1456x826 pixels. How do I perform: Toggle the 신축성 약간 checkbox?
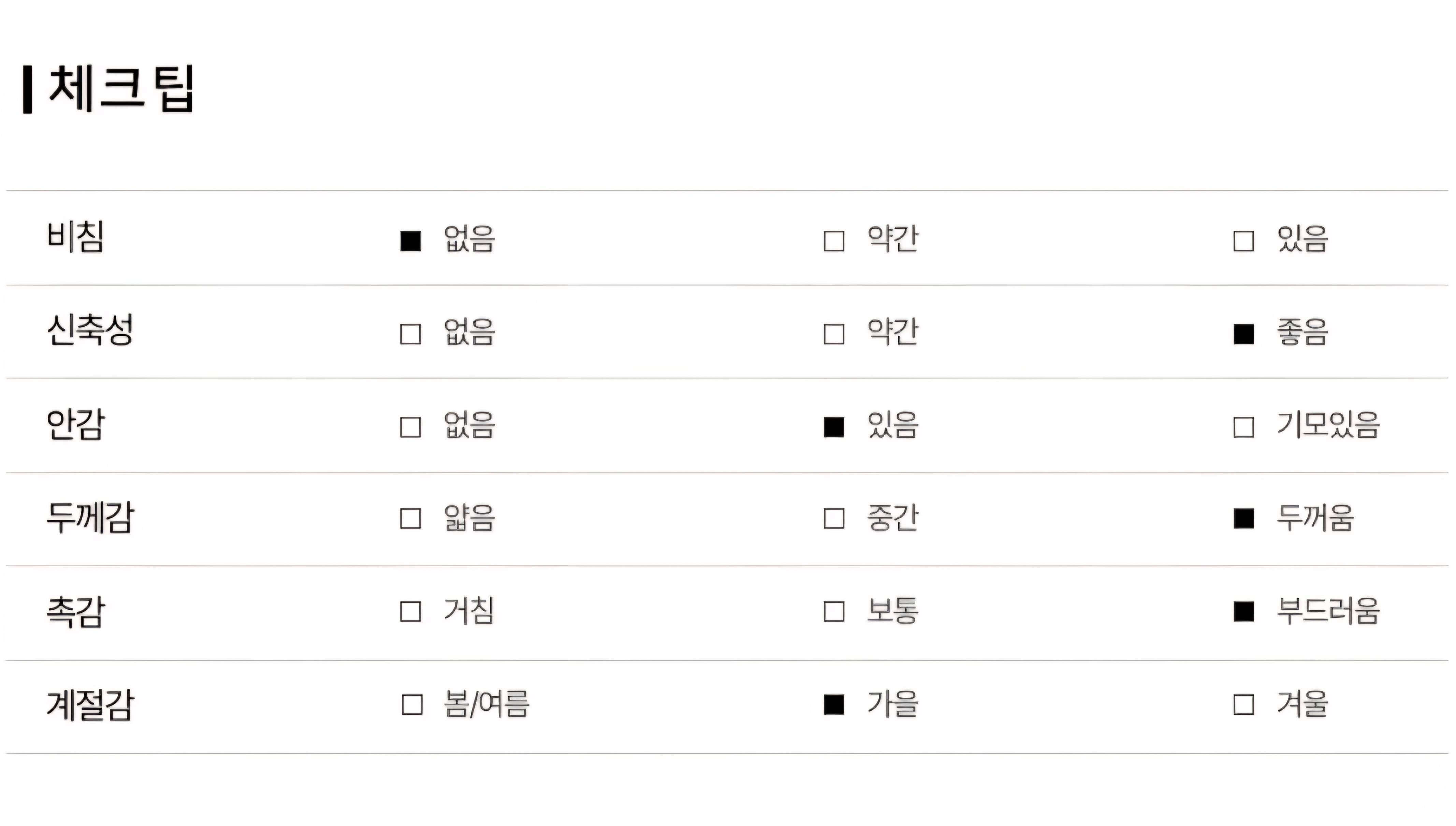point(833,334)
